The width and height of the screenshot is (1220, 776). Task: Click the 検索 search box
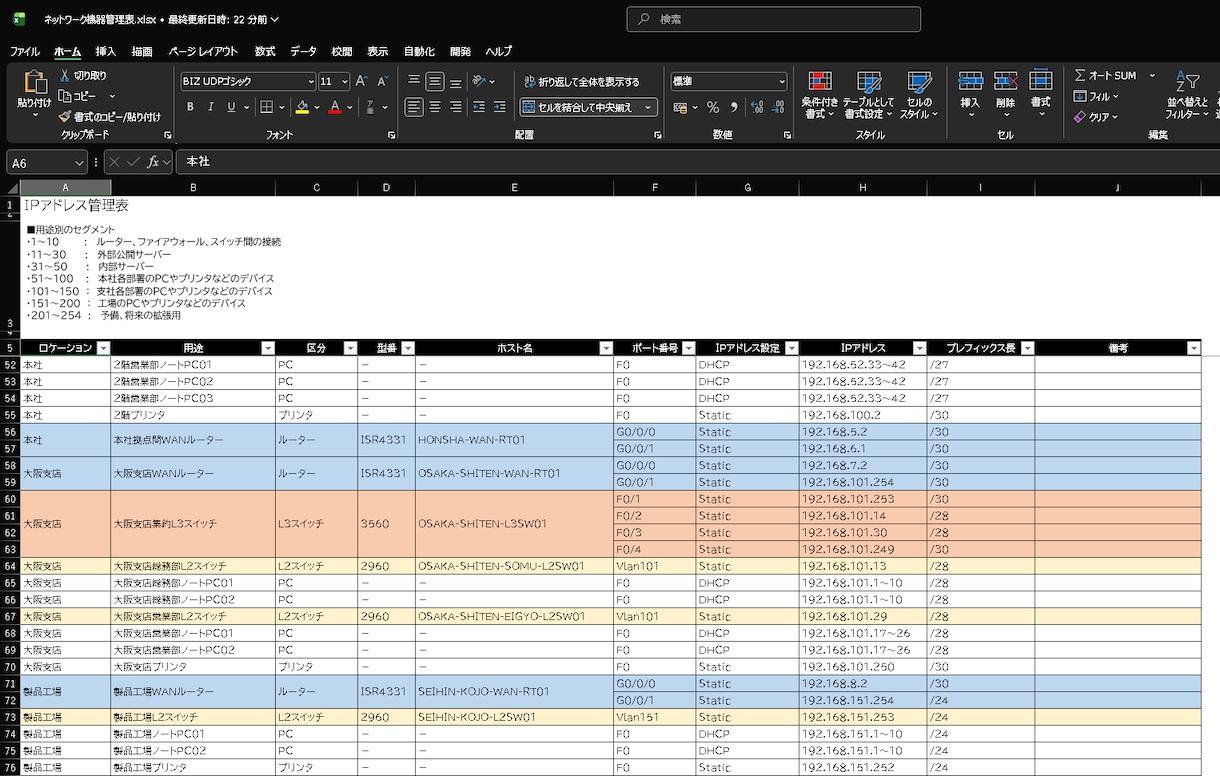[773, 19]
